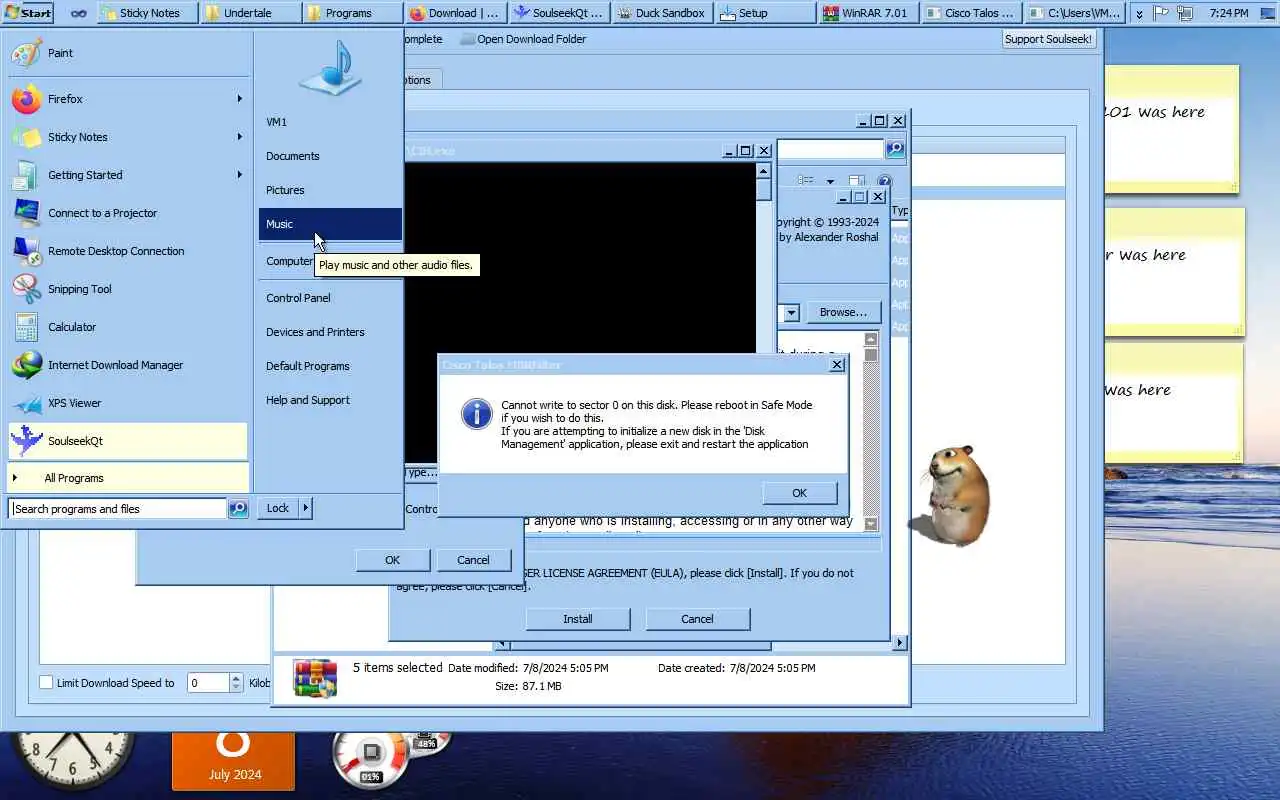
Task: Launch Internet Download Manager
Action: 128,365
